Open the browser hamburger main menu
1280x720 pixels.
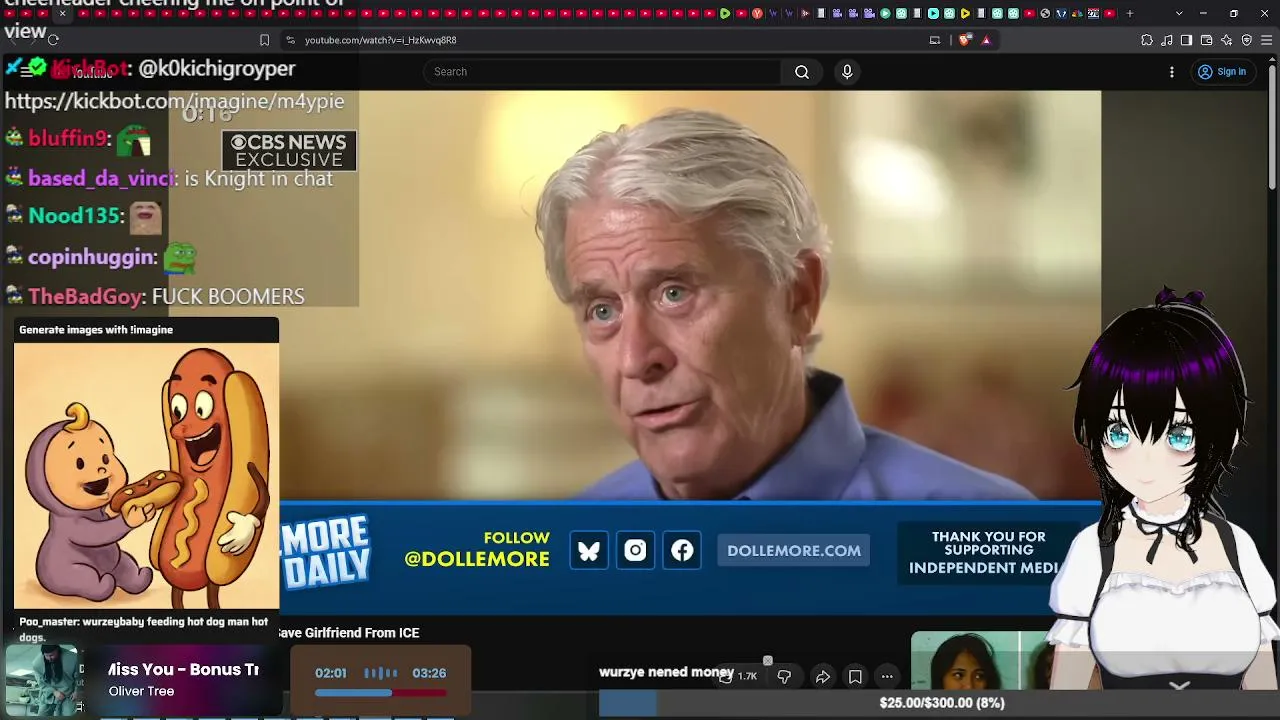(1266, 40)
